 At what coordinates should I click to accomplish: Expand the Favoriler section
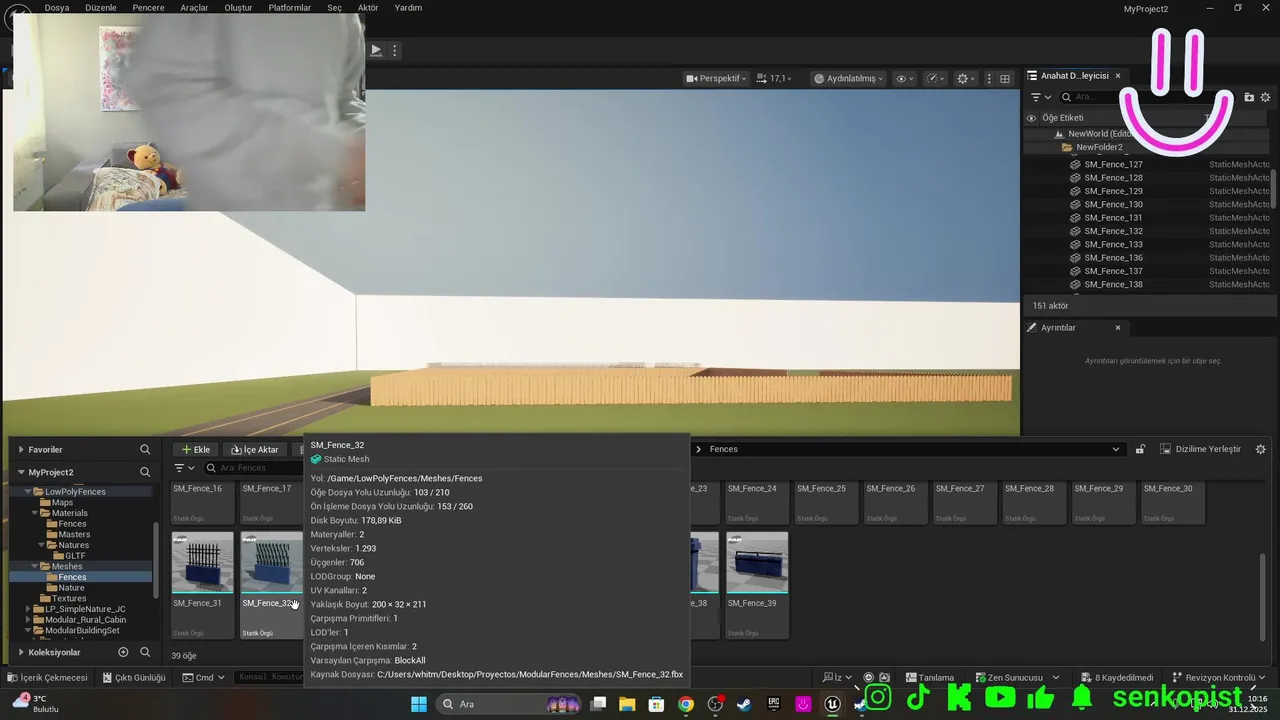pyautogui.click(x=21, y=450)
